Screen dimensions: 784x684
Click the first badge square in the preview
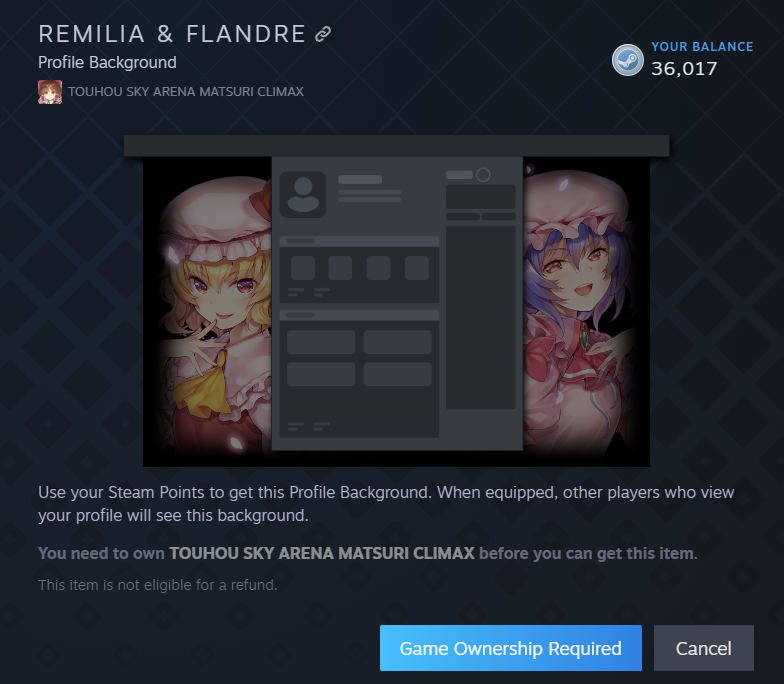[x=302, y=268]
